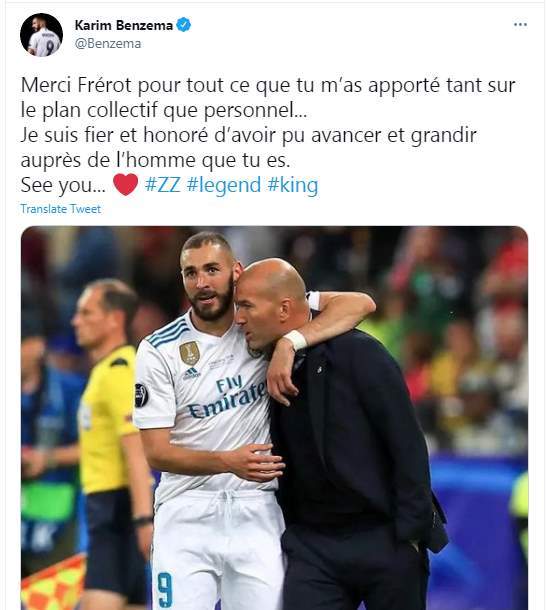Click the gold champions badge on jersey
Image resolution: width=548 pixels, height=610 pixels.
coord(190,353)
